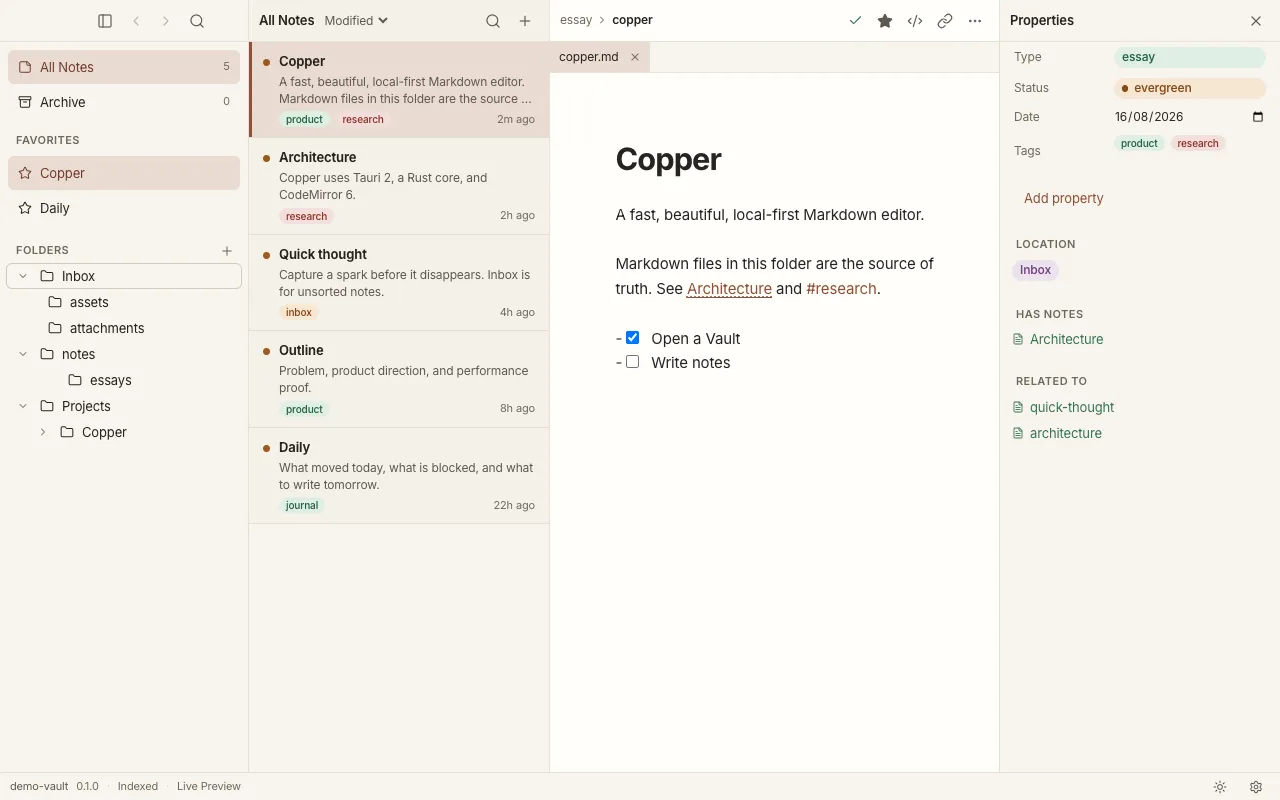Open architecture under Related To
This screenshot has height=800, width=1280.
click(x=1066, y=433)
